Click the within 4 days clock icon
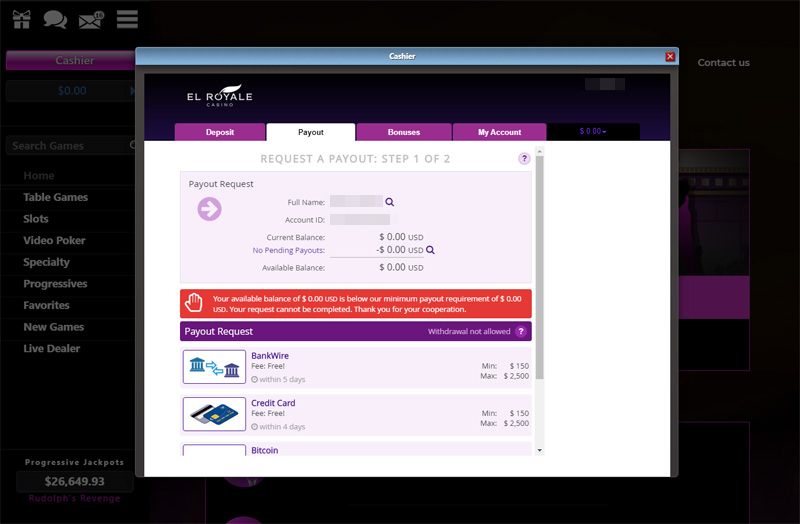This screenshot has height=524, width=800. [x=254, y=427]
